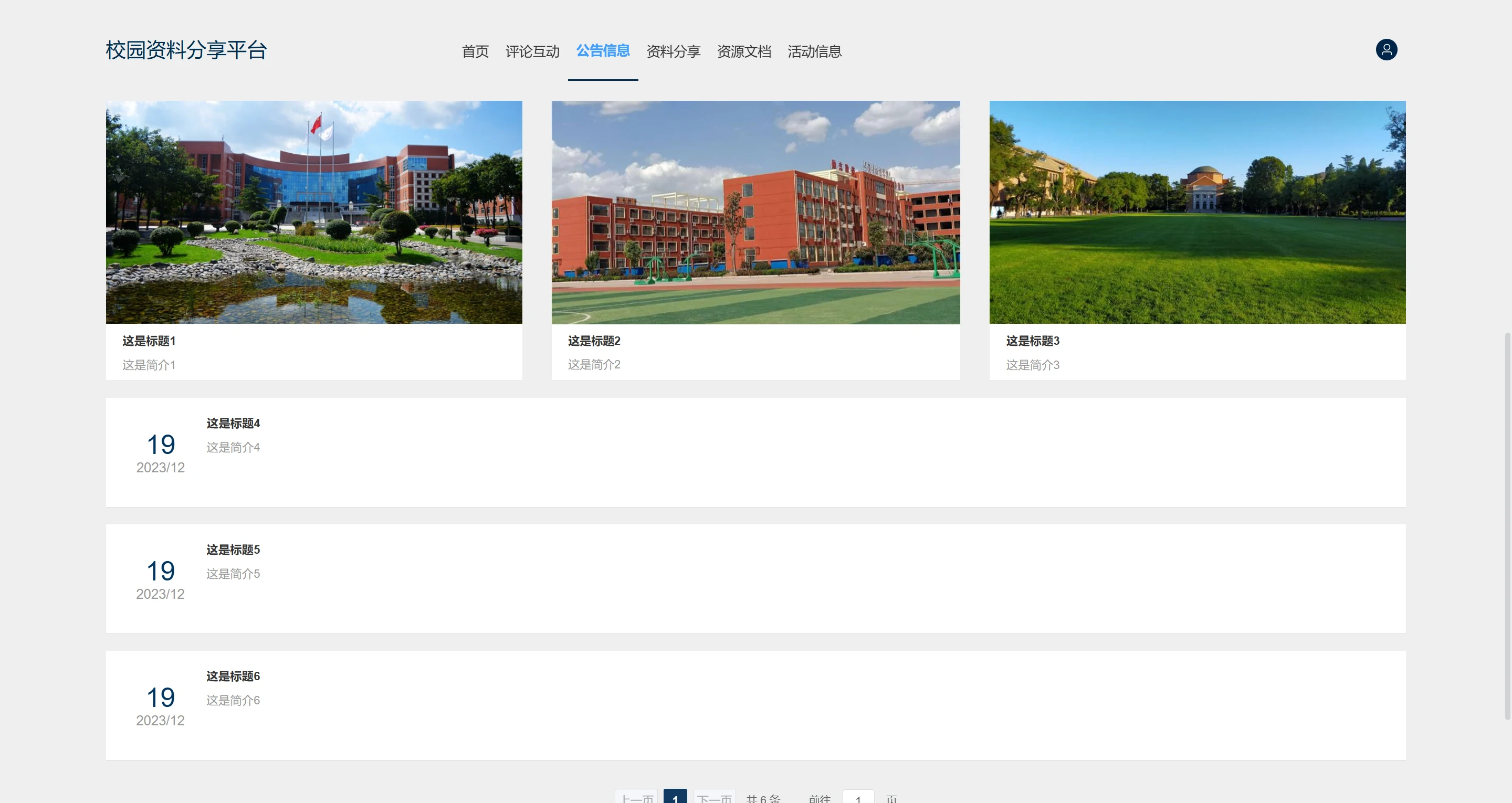Open the 这是标题4 list entry

(x=233, y=423)
